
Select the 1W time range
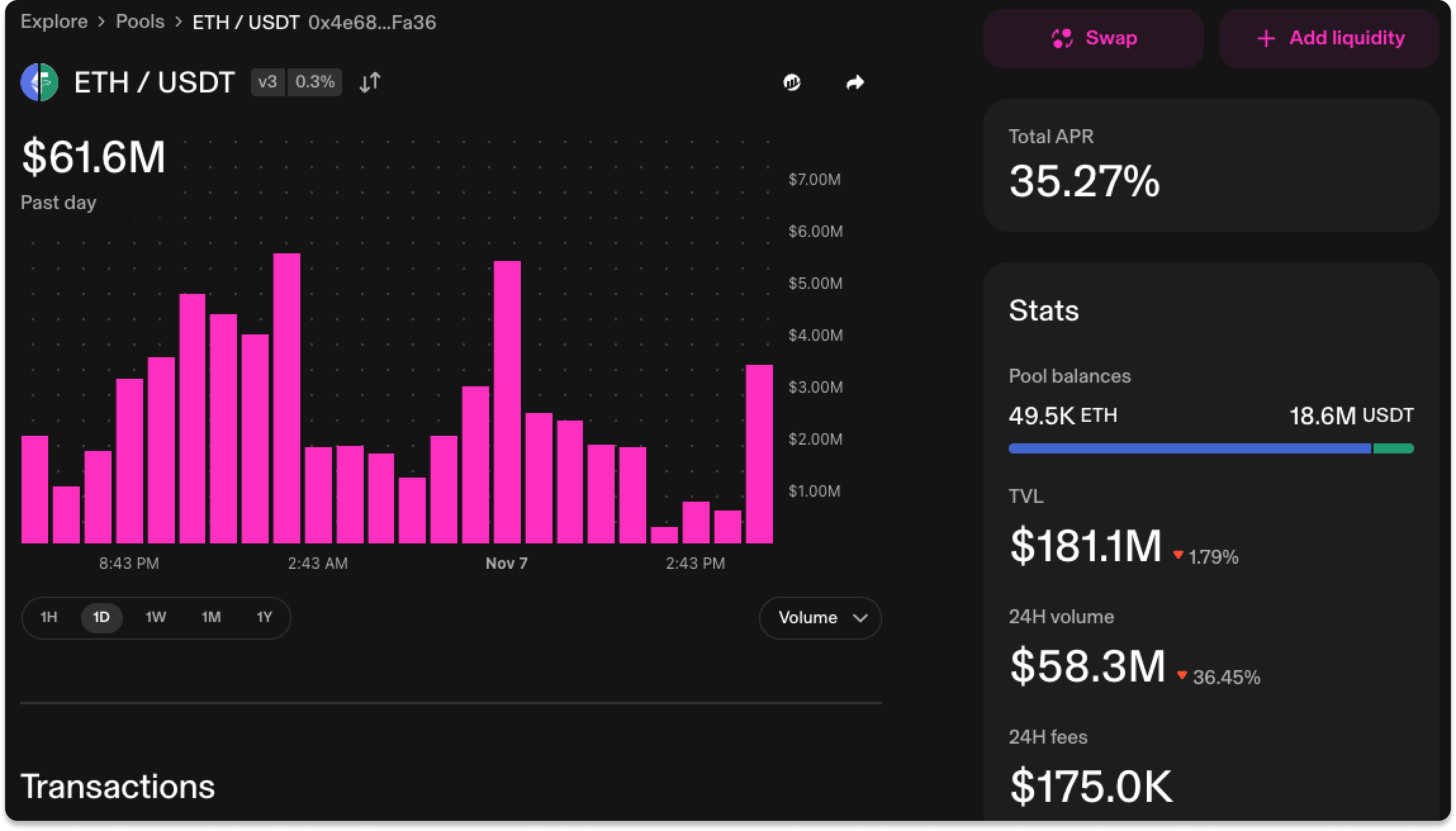point(155,618)
